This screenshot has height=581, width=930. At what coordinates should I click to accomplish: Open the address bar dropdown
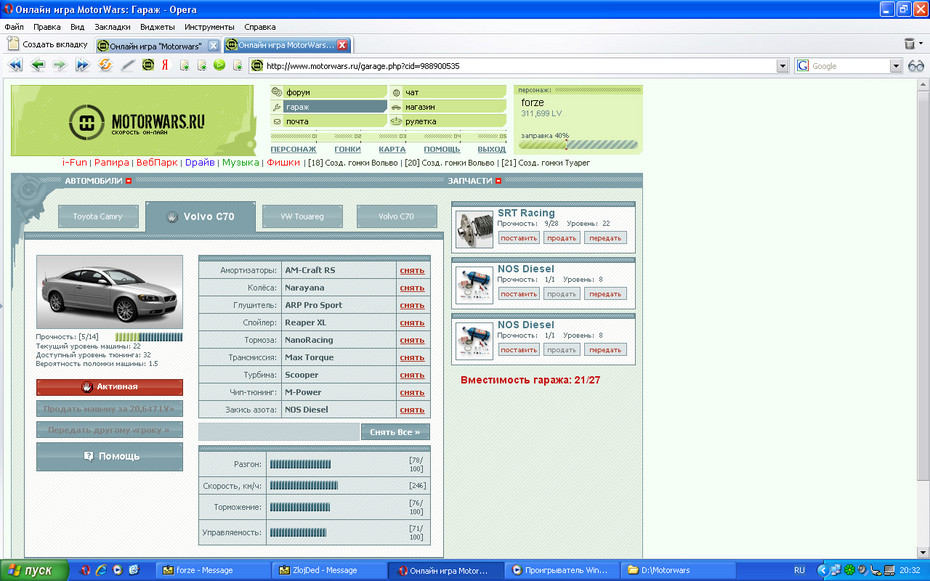pyautogui.click(x=782, y=66)
